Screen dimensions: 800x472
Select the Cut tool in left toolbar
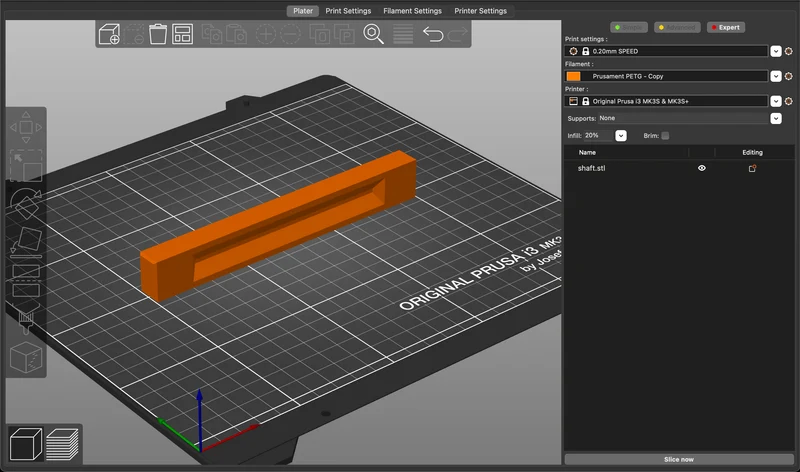(26, 281)
